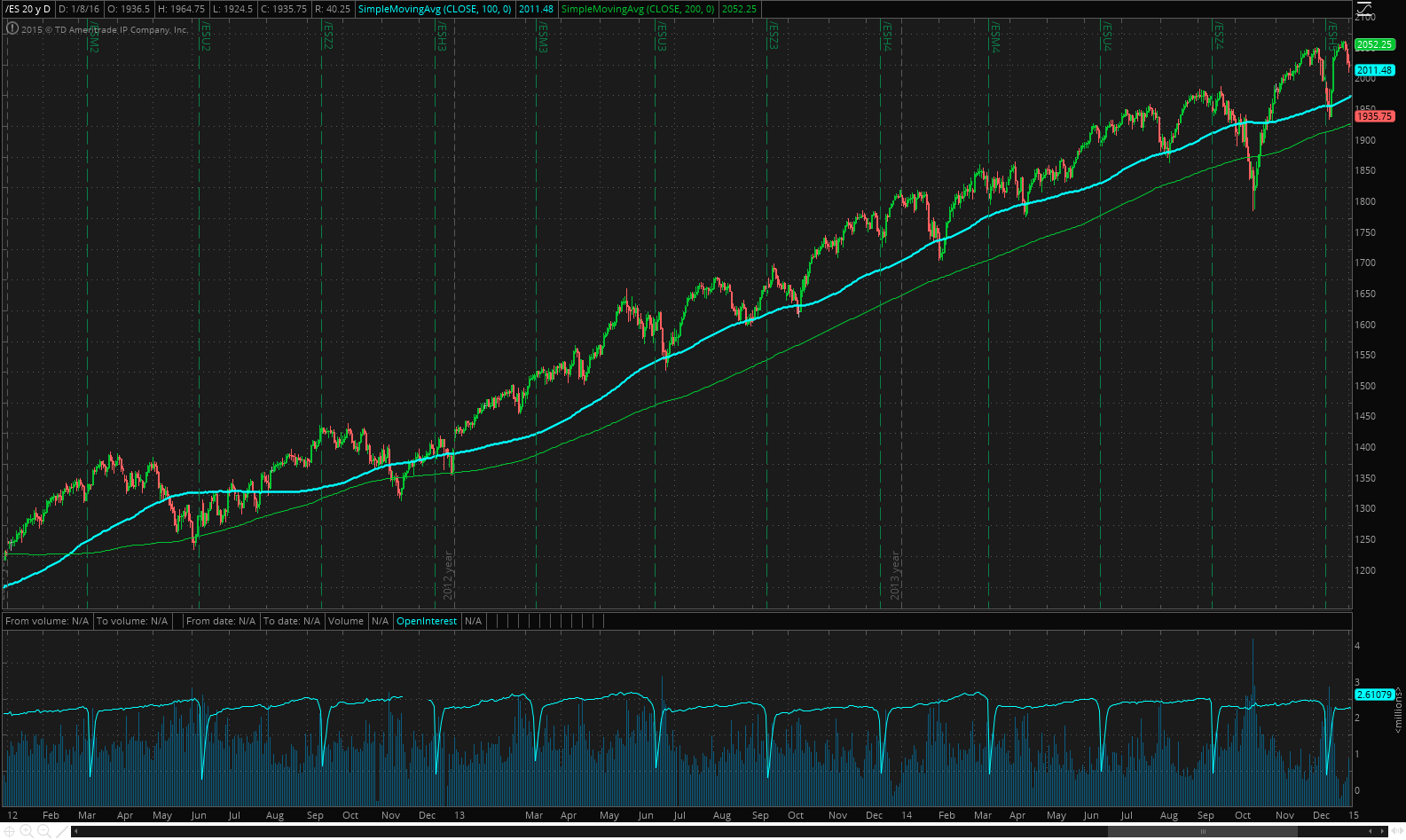1406x840 pixels.
Task: Click the scrollbar left arrow near zoom tools
Action: pyautogui.click(x=75, y=831)
